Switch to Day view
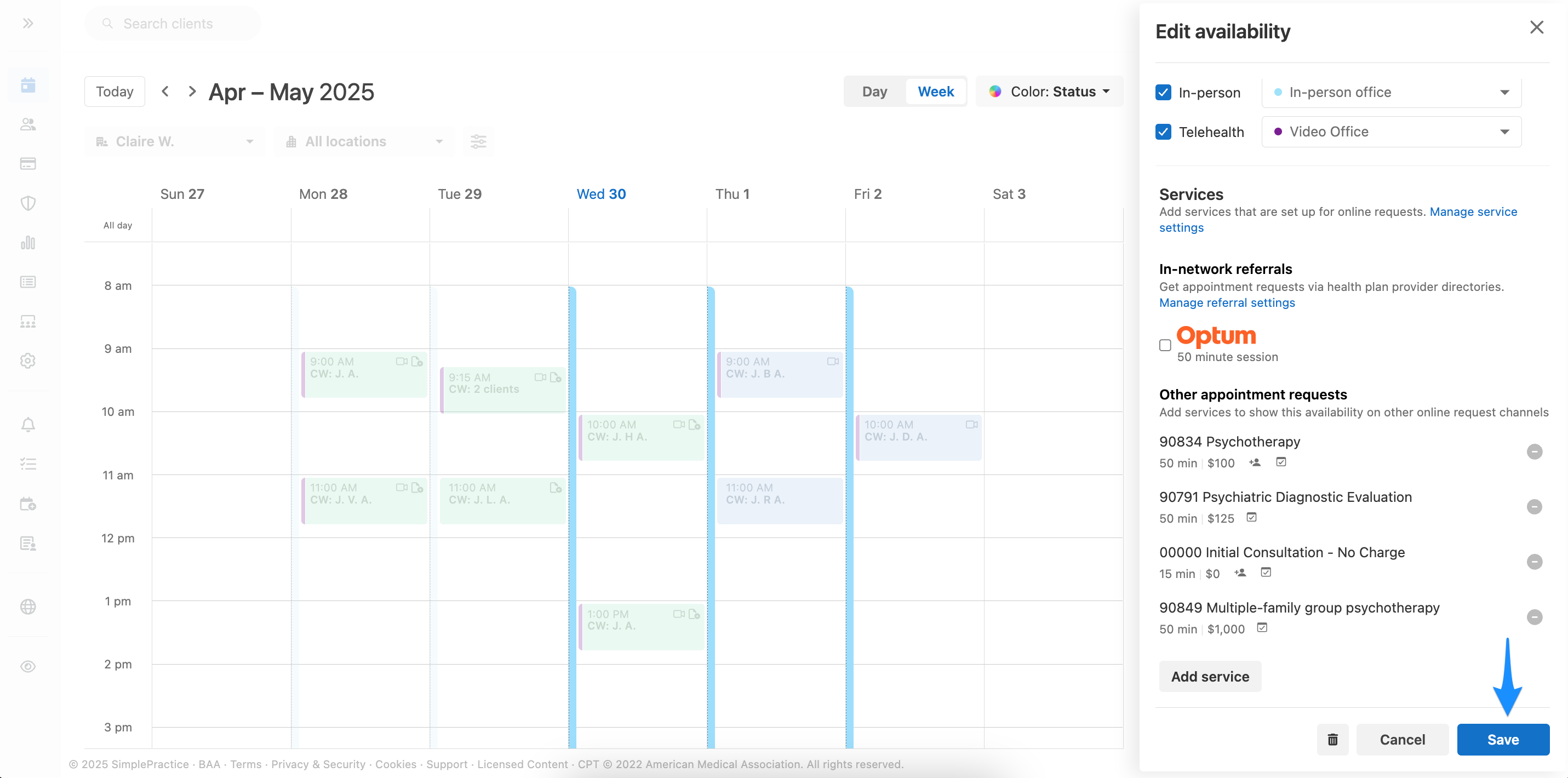The image size is (1568, 778). (x=875, y=91)
